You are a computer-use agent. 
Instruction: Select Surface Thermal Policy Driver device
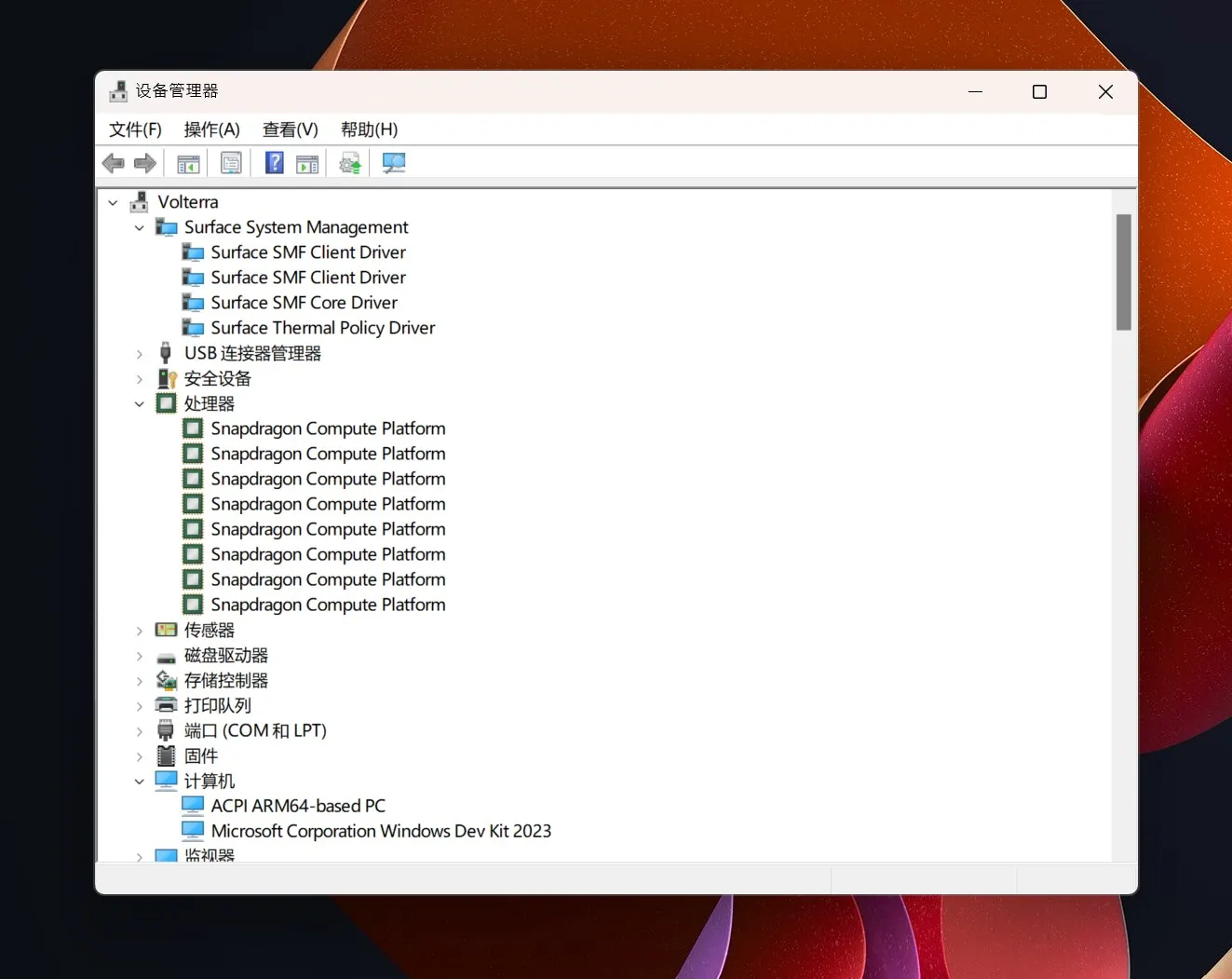pos(322,328)
